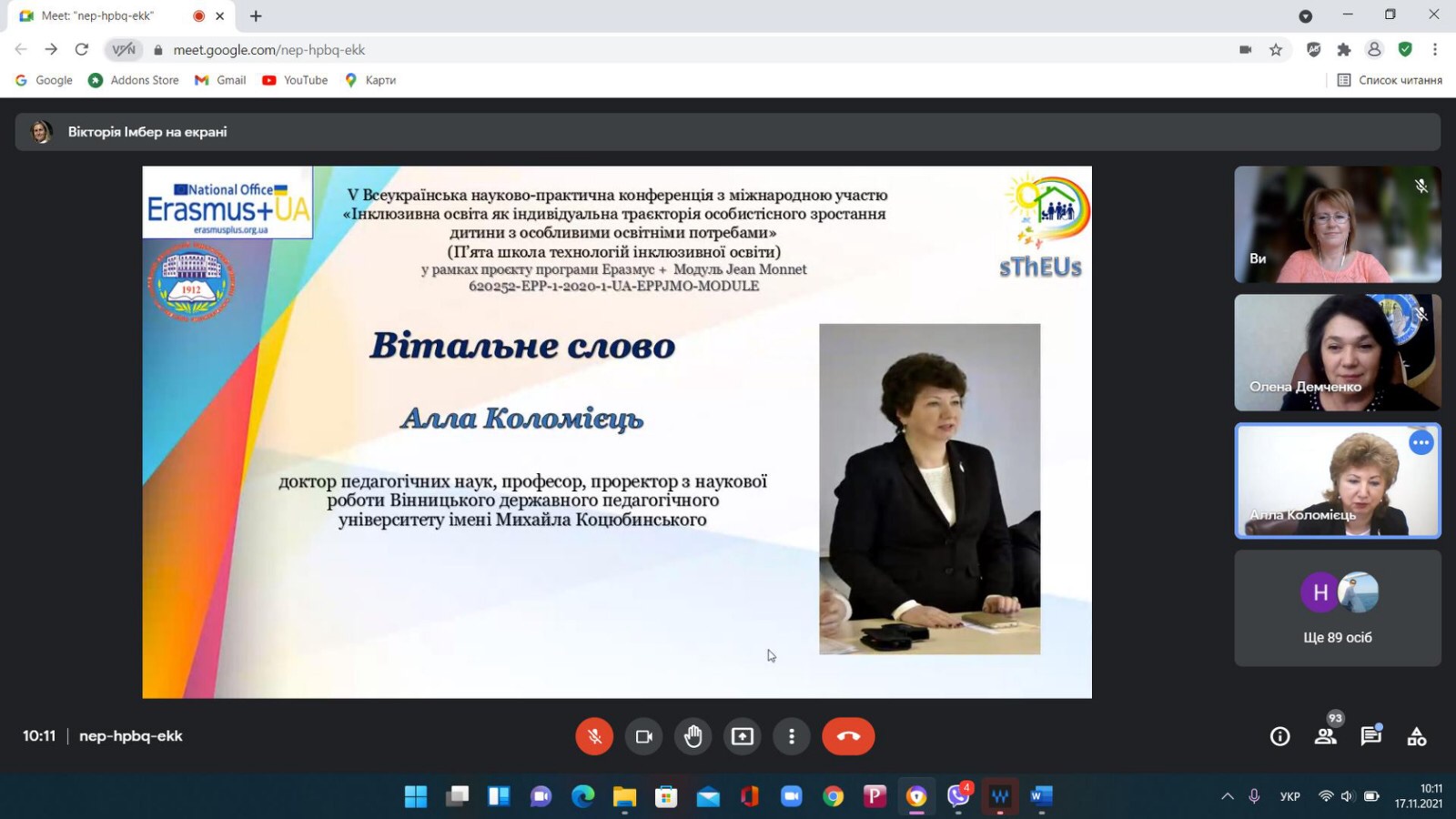Toggle the camera icon in the address bar
The image size is (1456, 819).
point(1245,50)
